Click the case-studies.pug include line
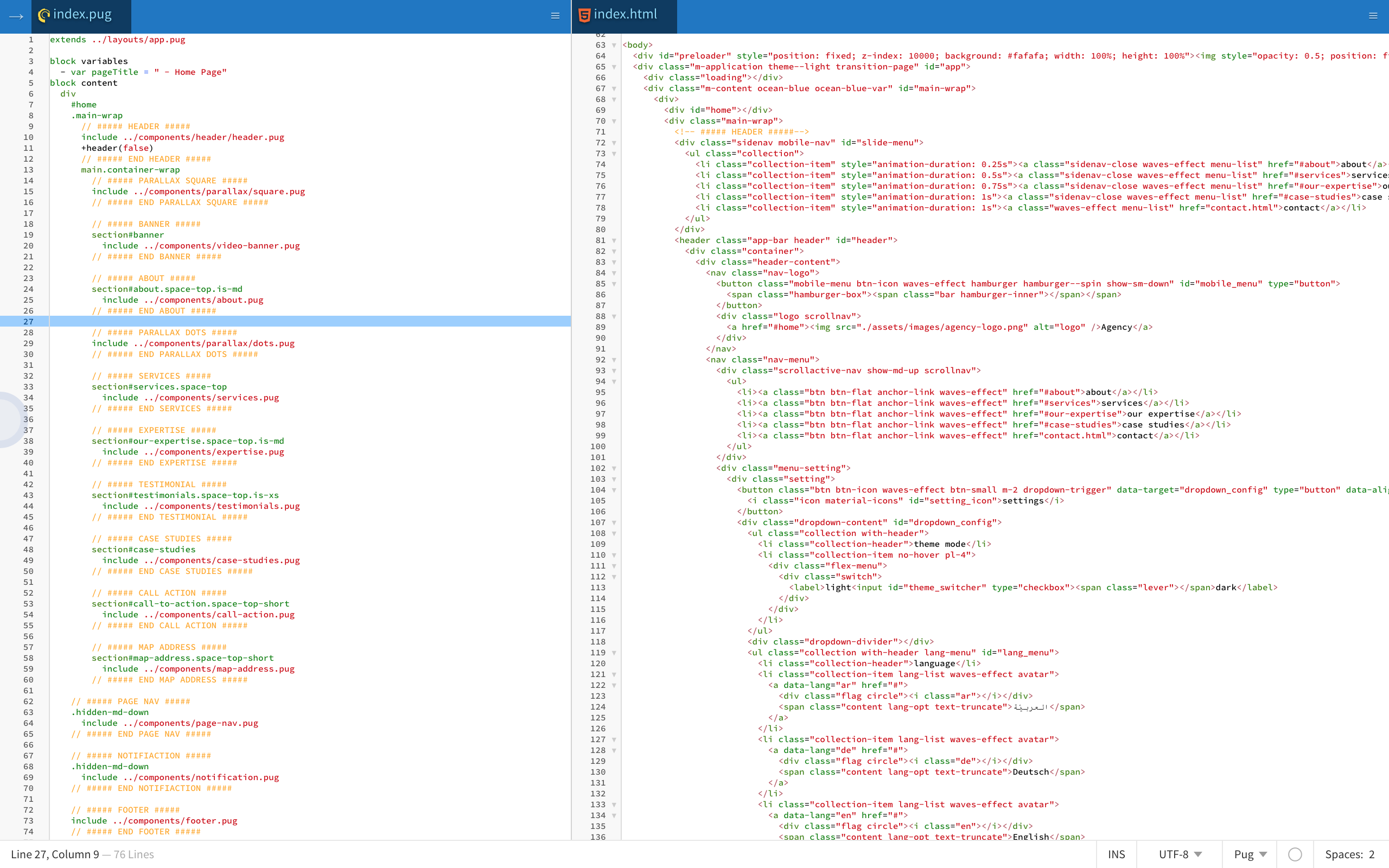This screenshot has height=868, width=1389. (201, 560)
